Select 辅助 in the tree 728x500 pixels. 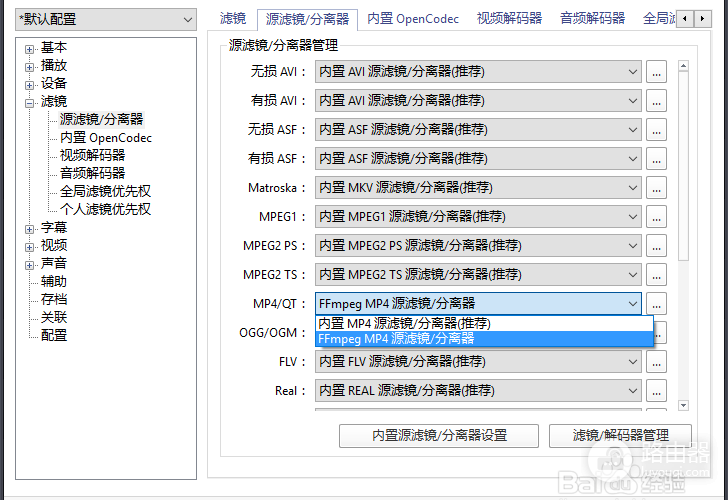(54, 281)
